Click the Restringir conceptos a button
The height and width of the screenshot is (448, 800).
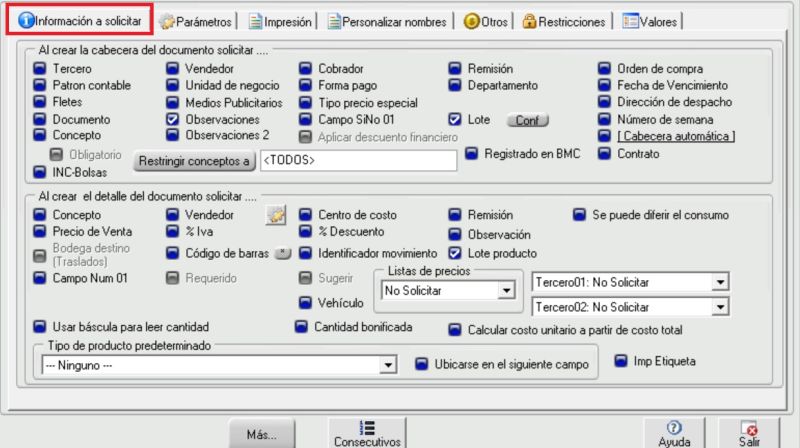(x=194, y=160)
